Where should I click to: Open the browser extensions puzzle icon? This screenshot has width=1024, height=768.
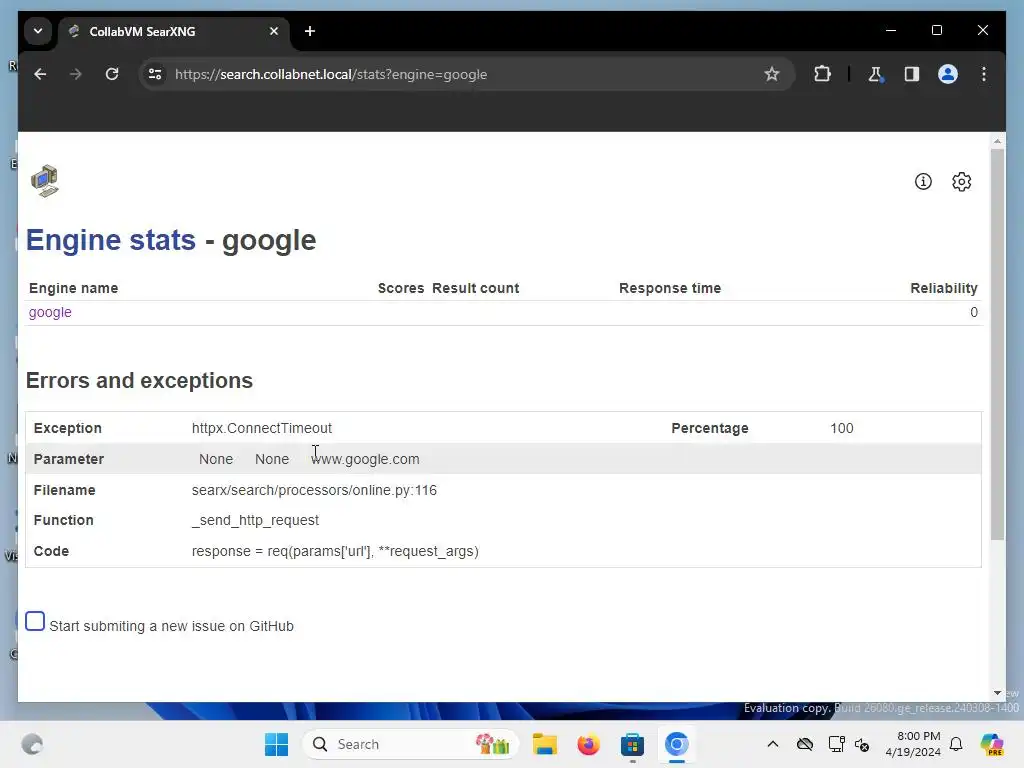coord(822,74)
